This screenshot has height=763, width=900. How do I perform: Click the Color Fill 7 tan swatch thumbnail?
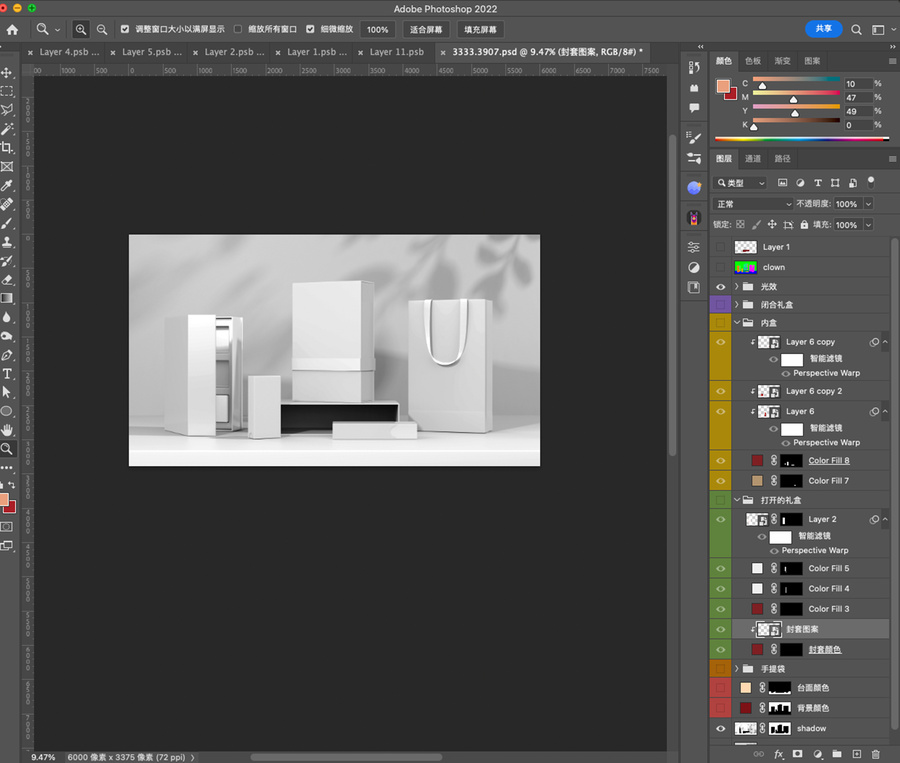click(757, 481)
